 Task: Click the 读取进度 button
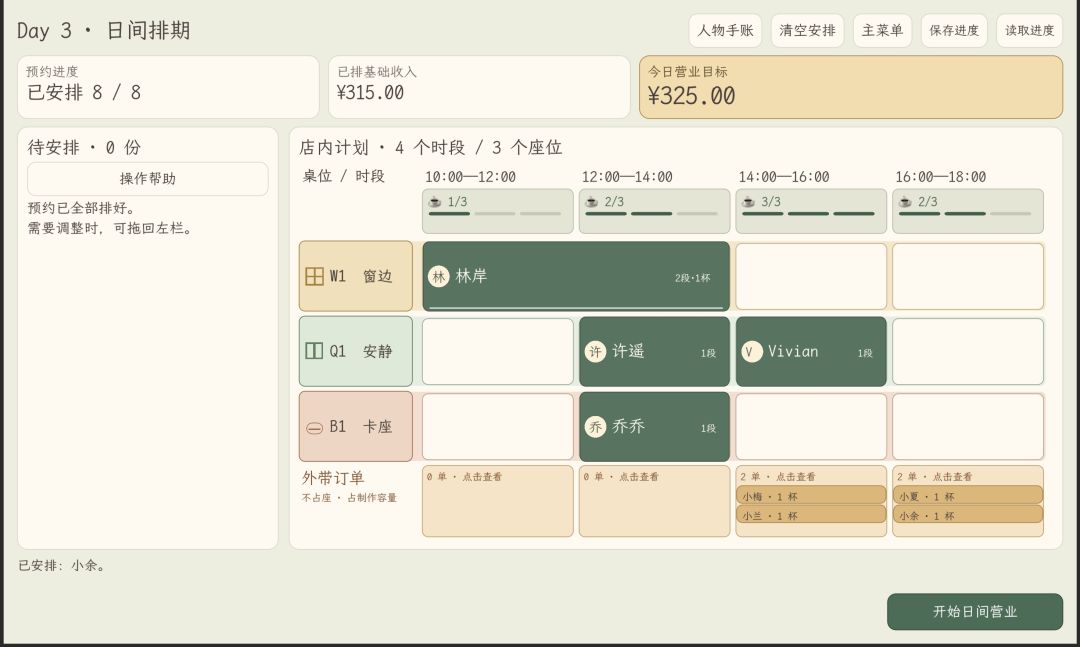point(1030,30)
